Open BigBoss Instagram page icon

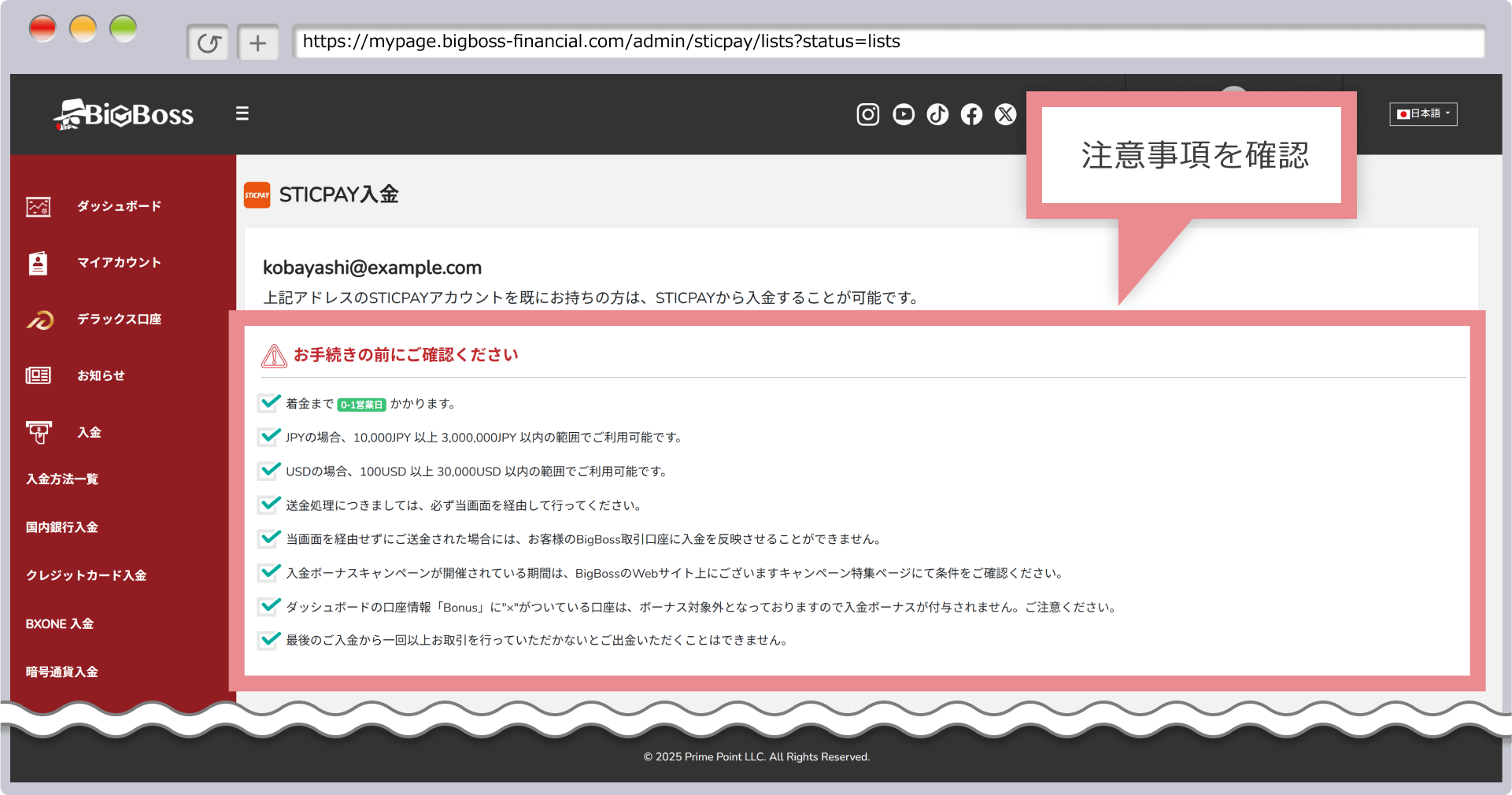click(867, 115)
